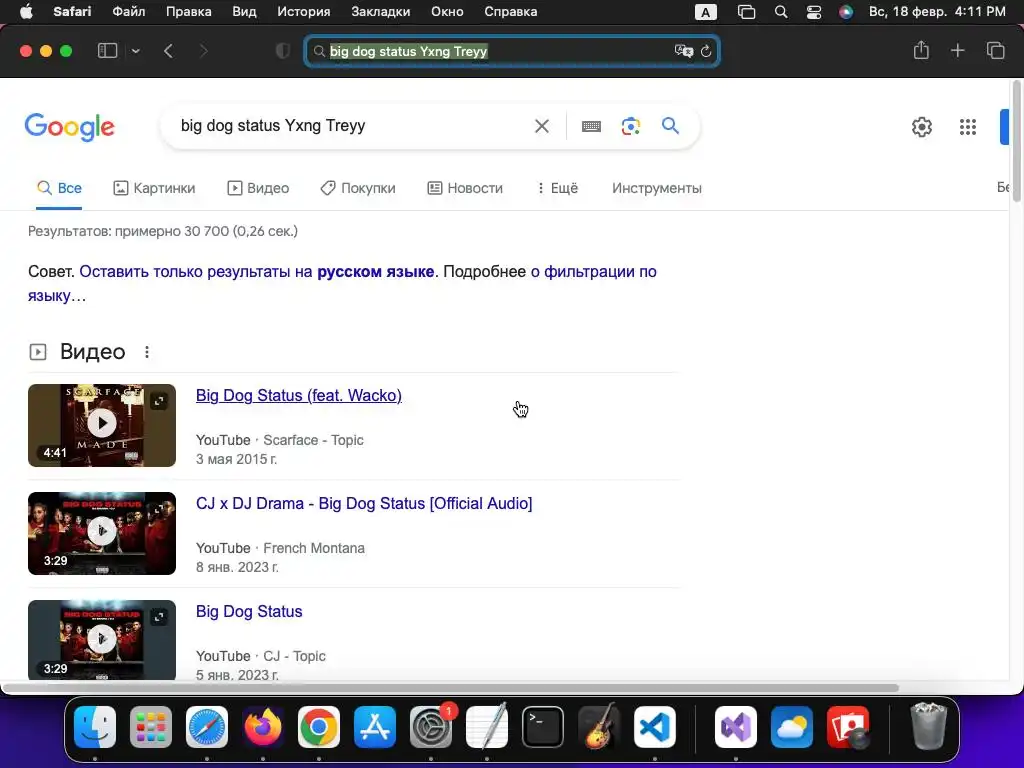Submit search with magnifier button
The height and width of the screenshot is (768, 1024).
670,125
